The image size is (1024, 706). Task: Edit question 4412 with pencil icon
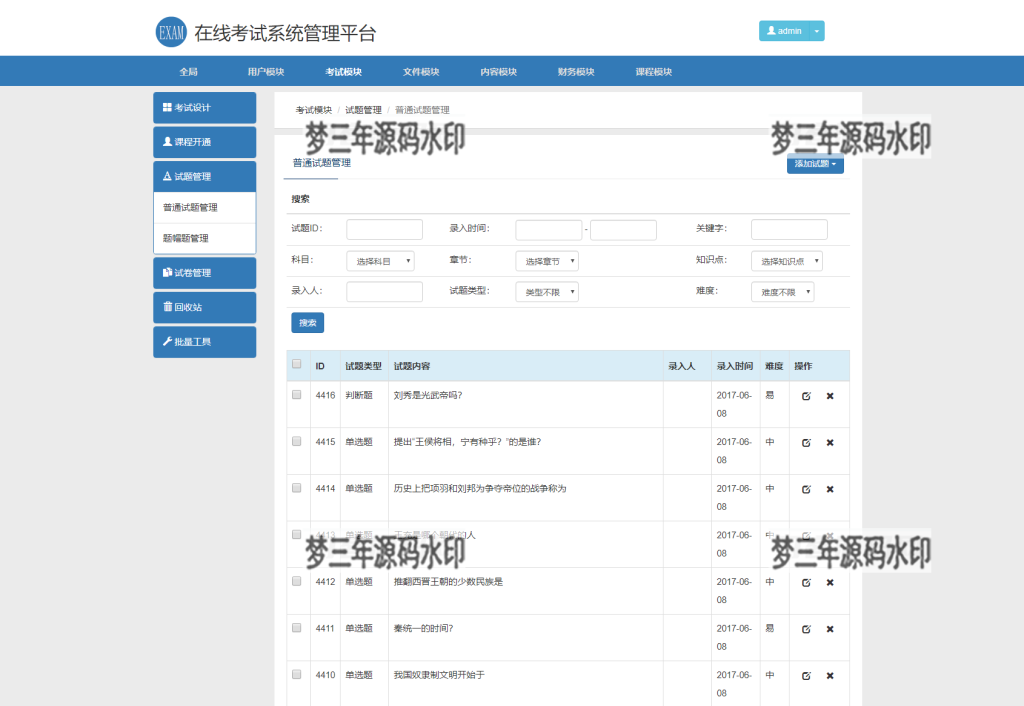(x=807, y=583)
